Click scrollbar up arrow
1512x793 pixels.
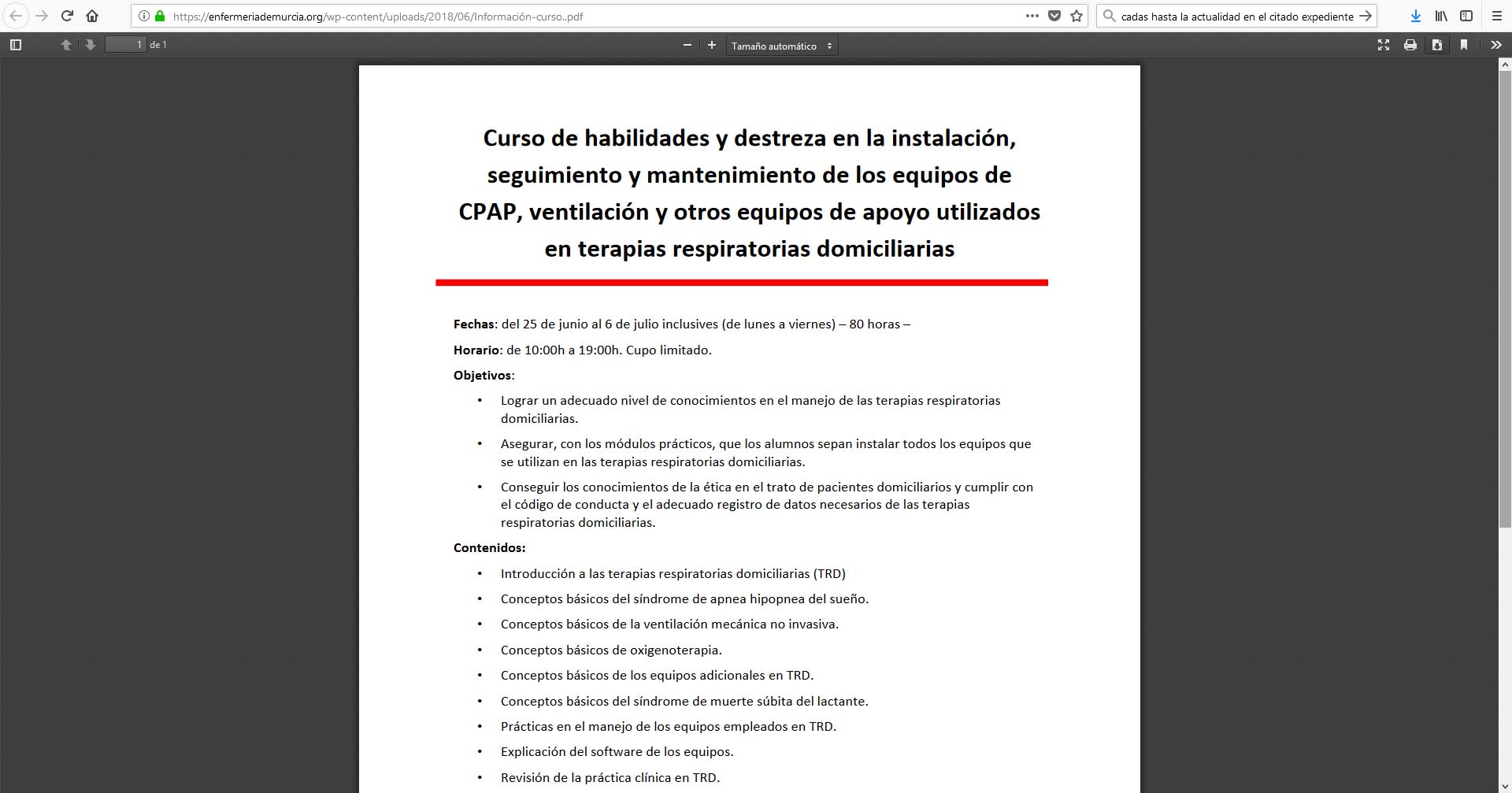1505,65
